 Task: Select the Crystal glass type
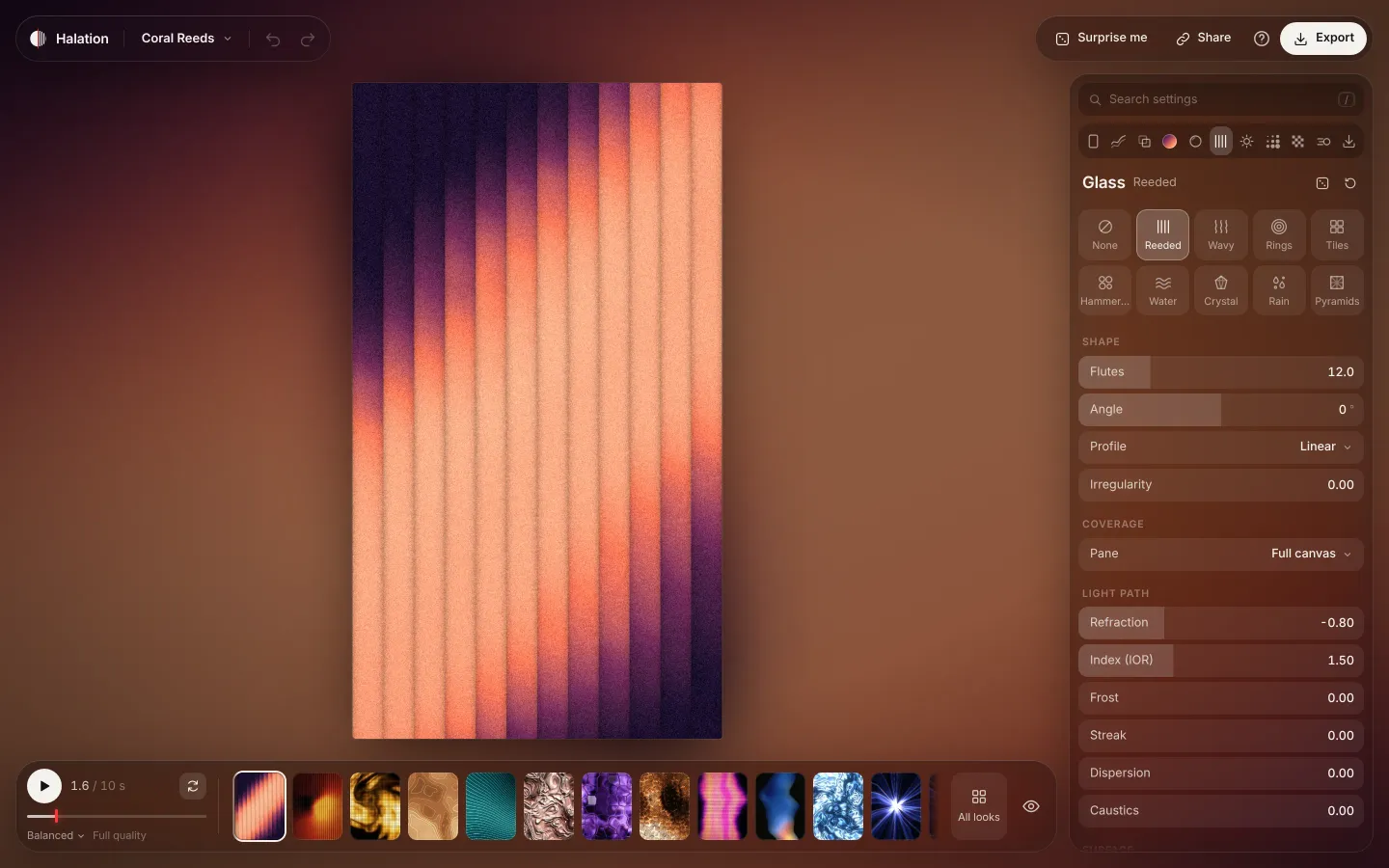(x=1221, y=290)
